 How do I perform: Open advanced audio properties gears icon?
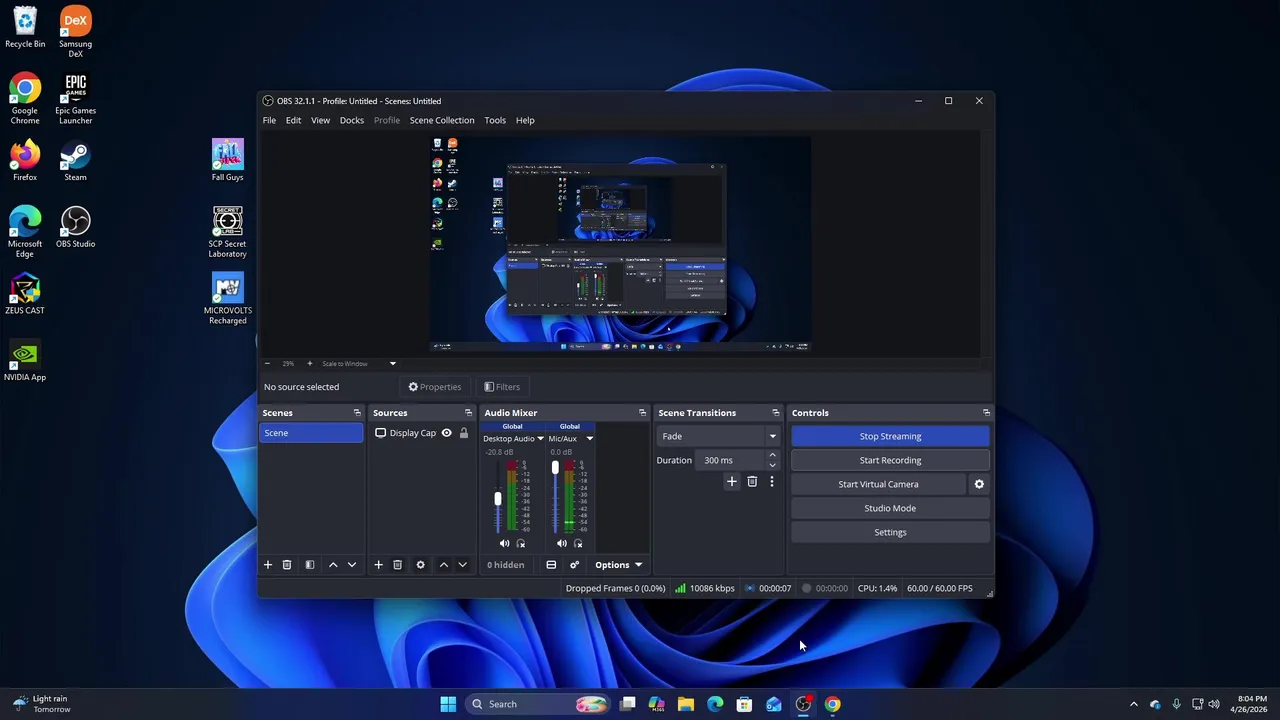click(575, 565)
